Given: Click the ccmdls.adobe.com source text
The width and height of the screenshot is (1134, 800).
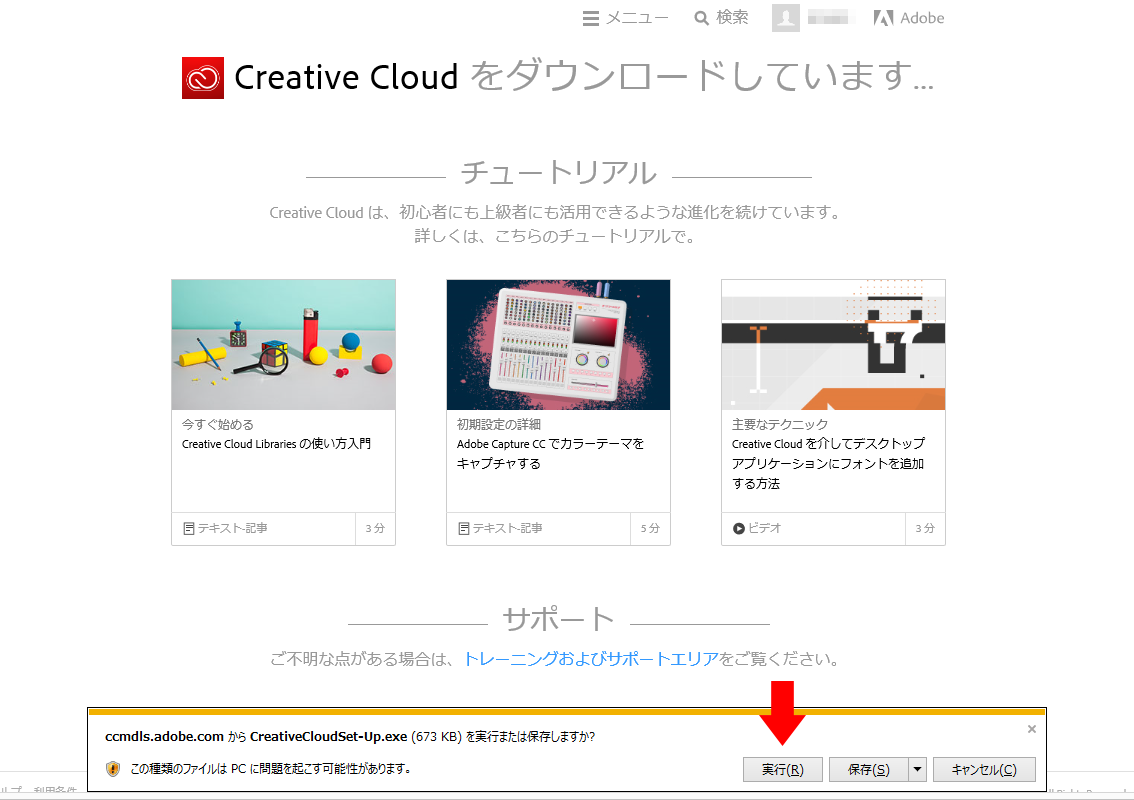Looking at the screenshot, I should 164,736.
